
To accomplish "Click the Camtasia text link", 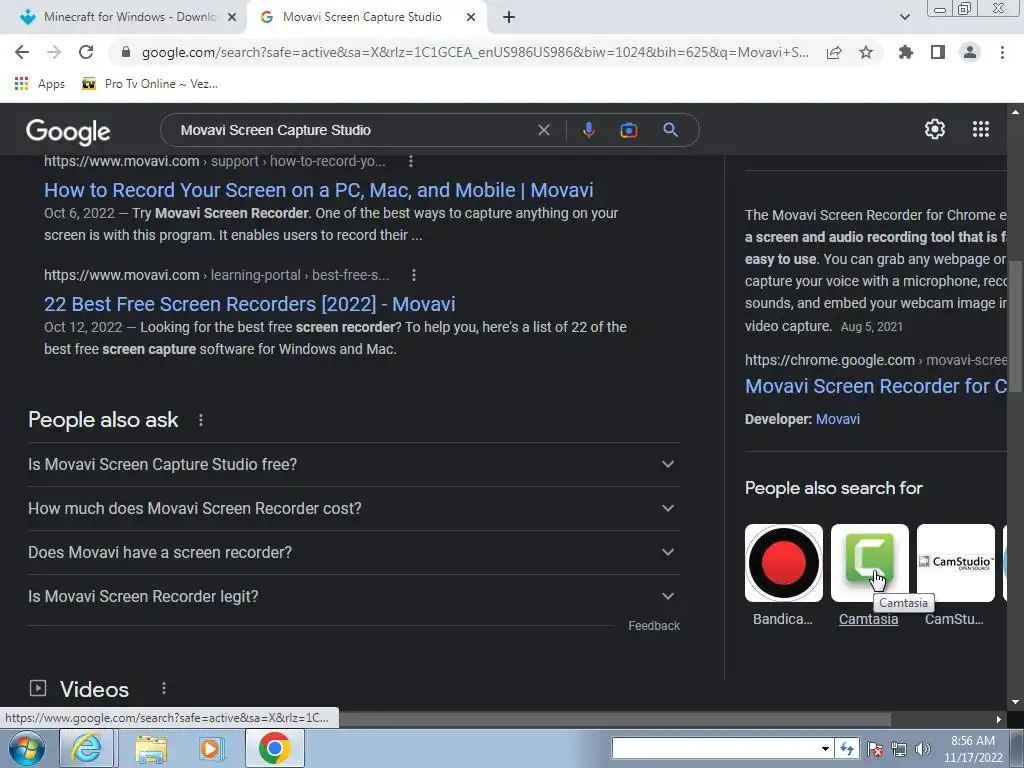I will pyautogui.click(x=869, y=619).
